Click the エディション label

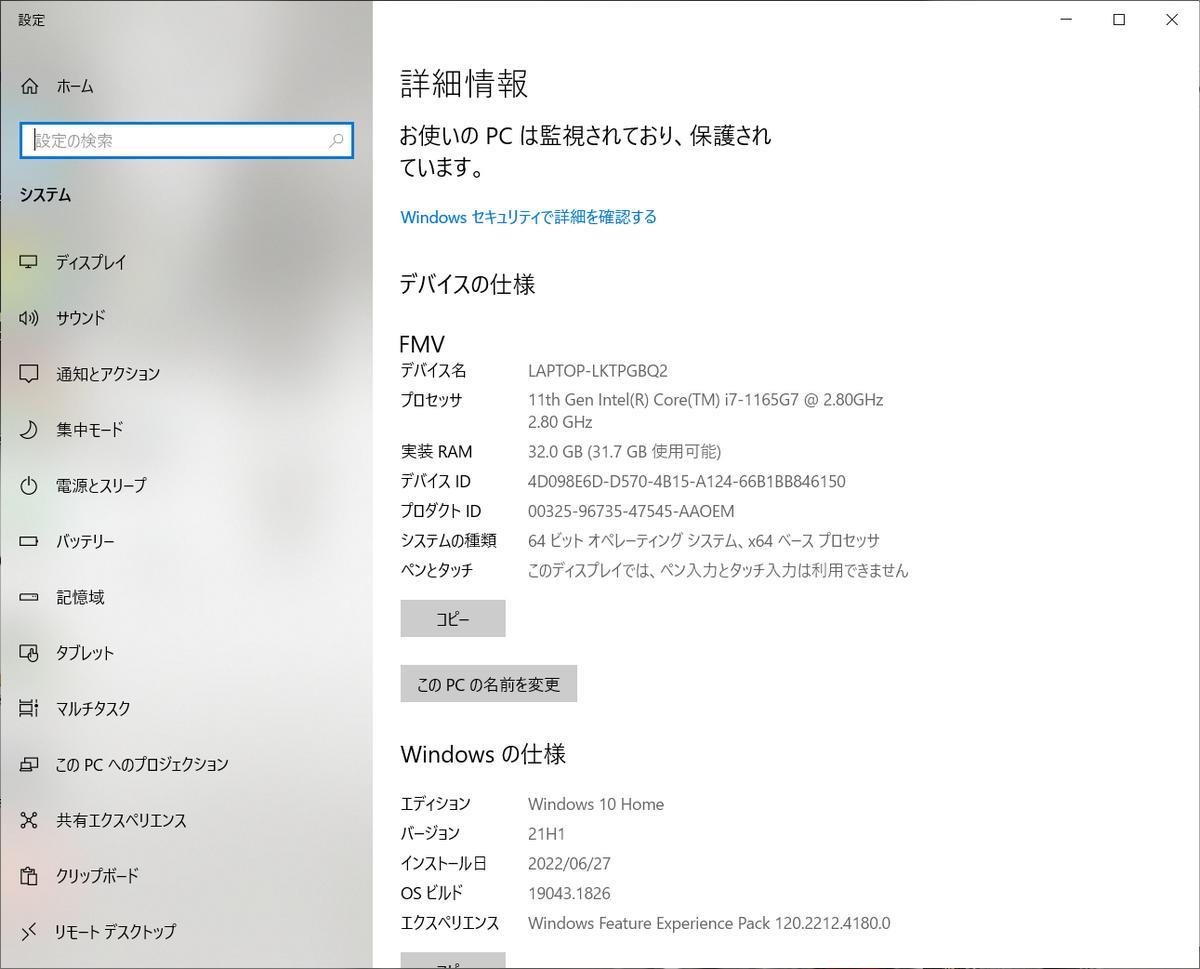(x=436, y=804)
